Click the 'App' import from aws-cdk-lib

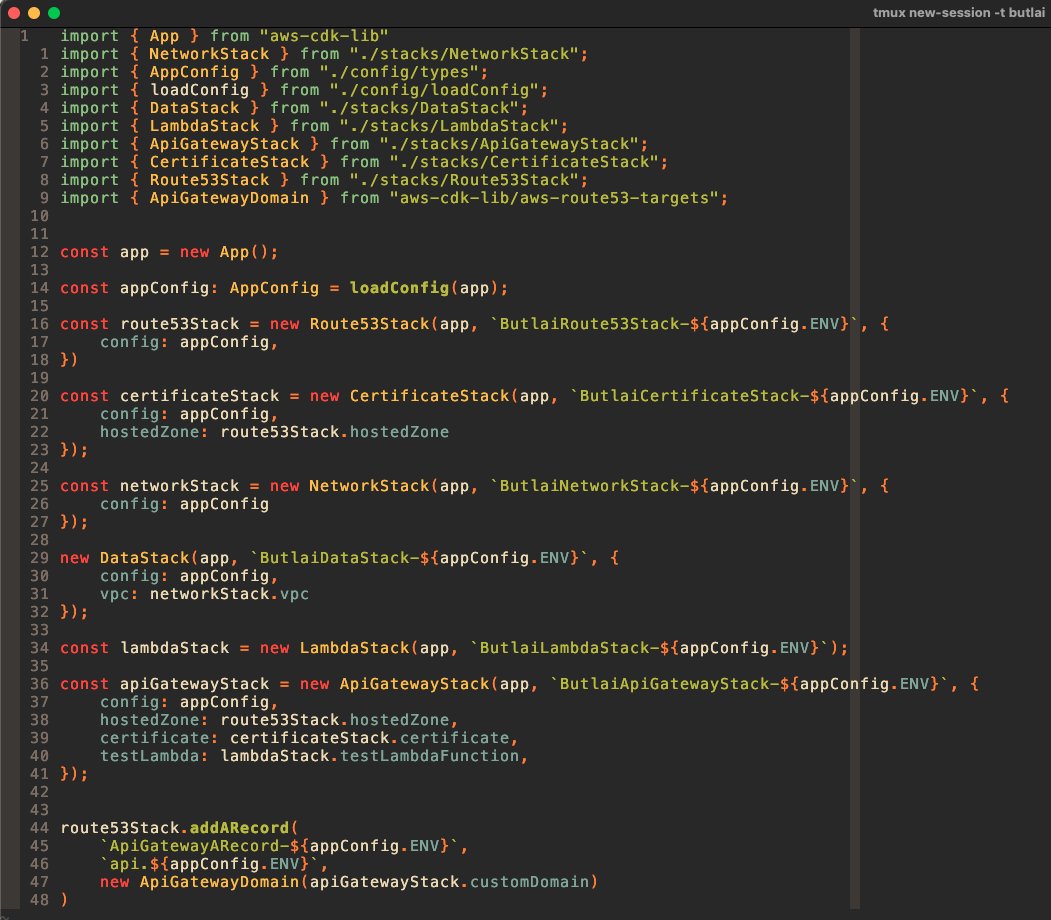(x=164, y=36)
